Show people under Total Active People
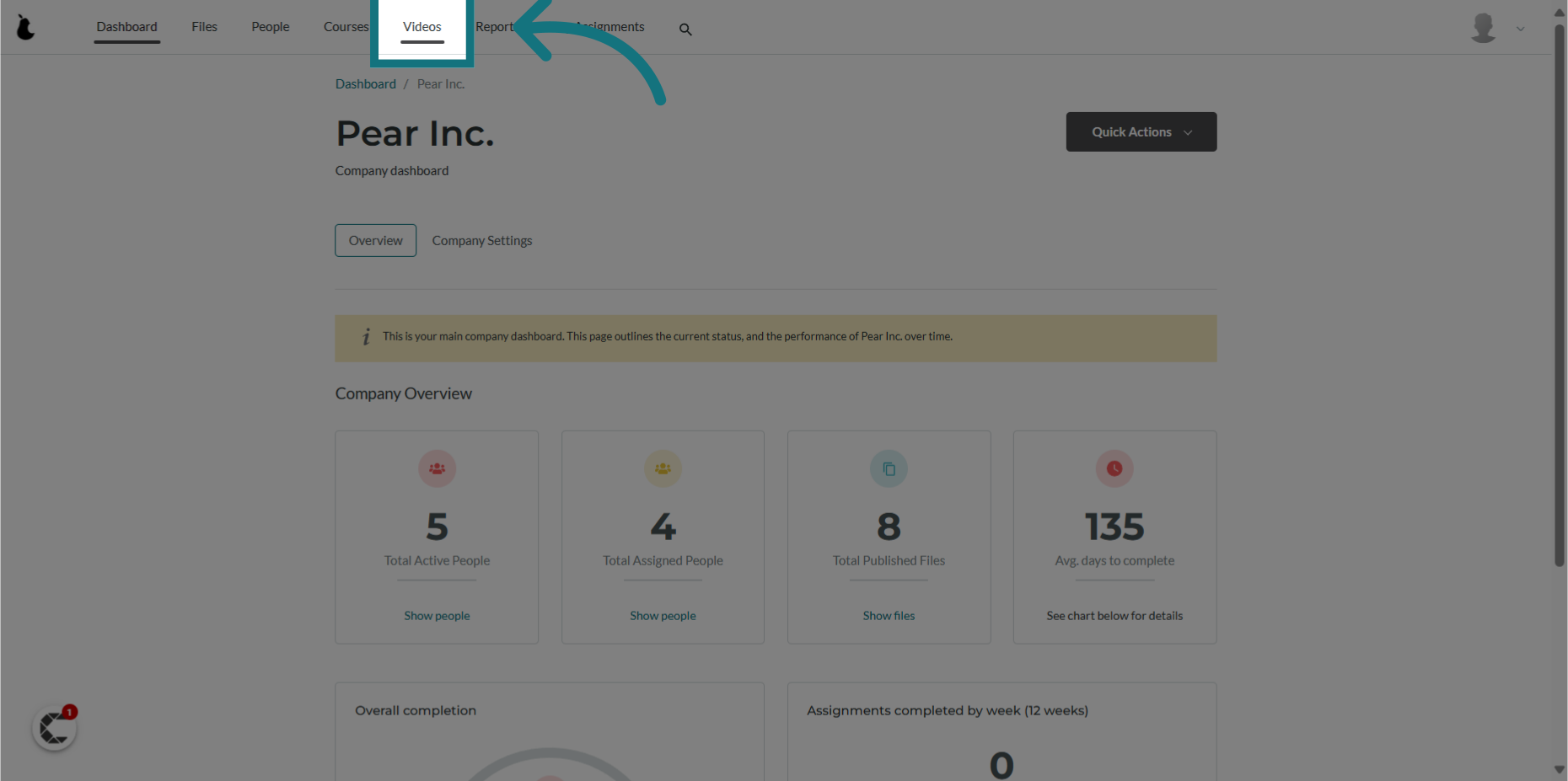This screenshot has width=1568, height=781. point(437,616)
